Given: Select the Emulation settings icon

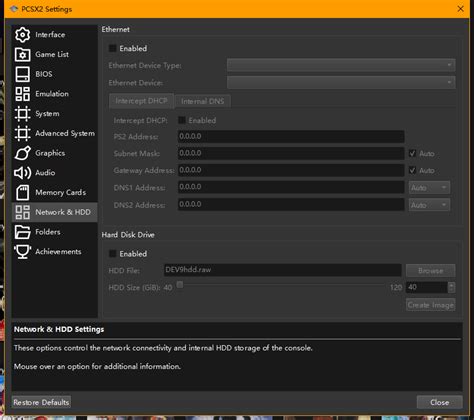Looking at the screenshot, I should 22,94.
